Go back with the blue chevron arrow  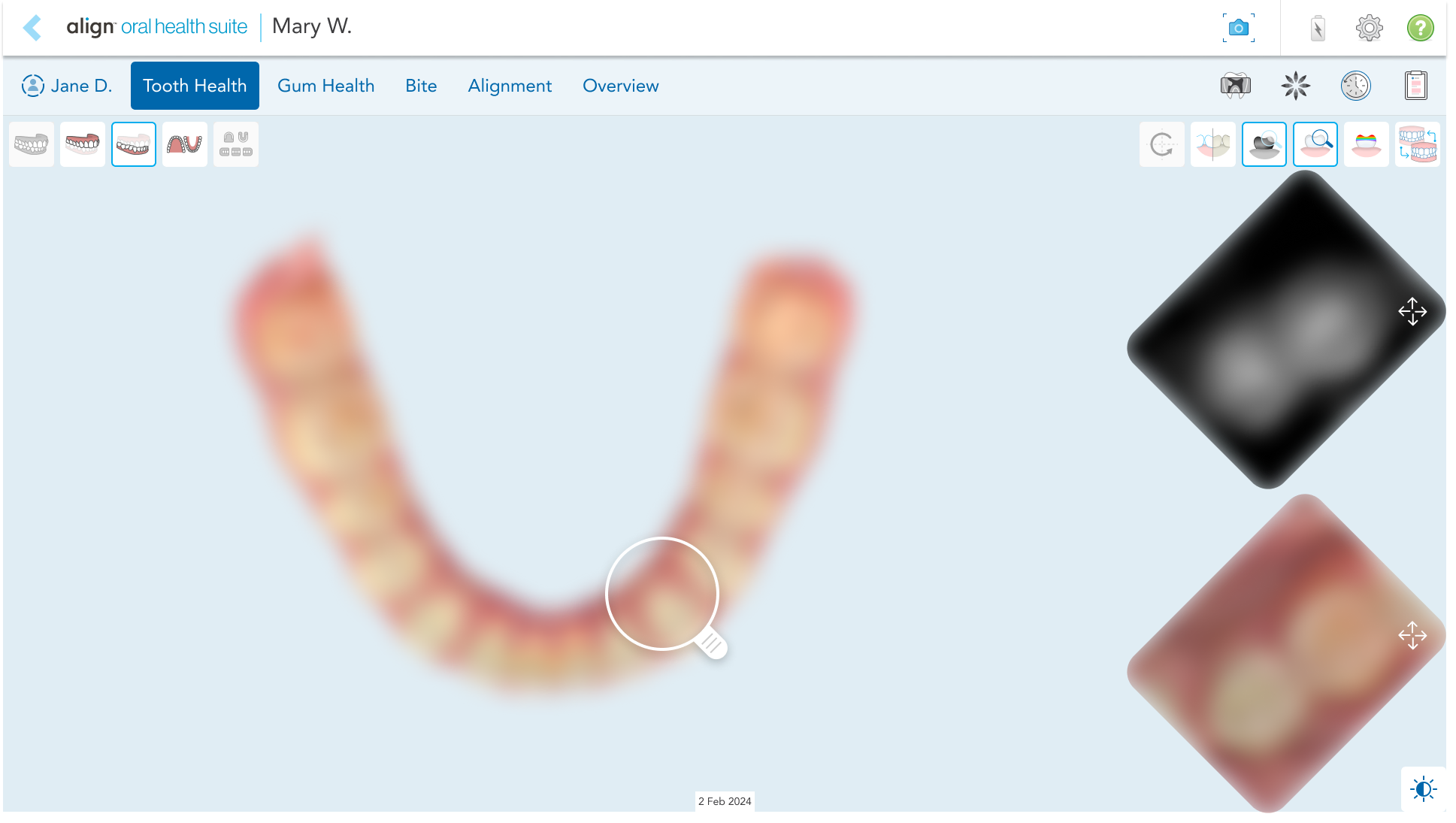pyautogui.click(x=32, y=28)
